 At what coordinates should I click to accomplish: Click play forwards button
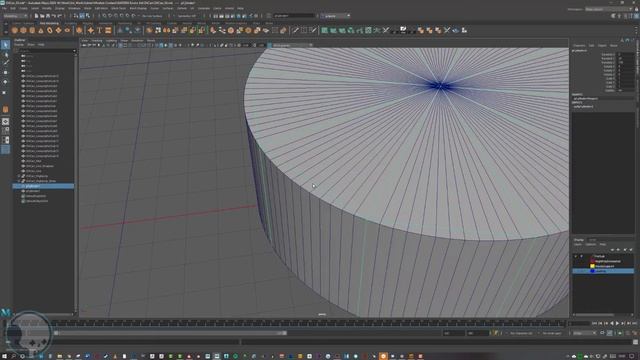point(617,323)
